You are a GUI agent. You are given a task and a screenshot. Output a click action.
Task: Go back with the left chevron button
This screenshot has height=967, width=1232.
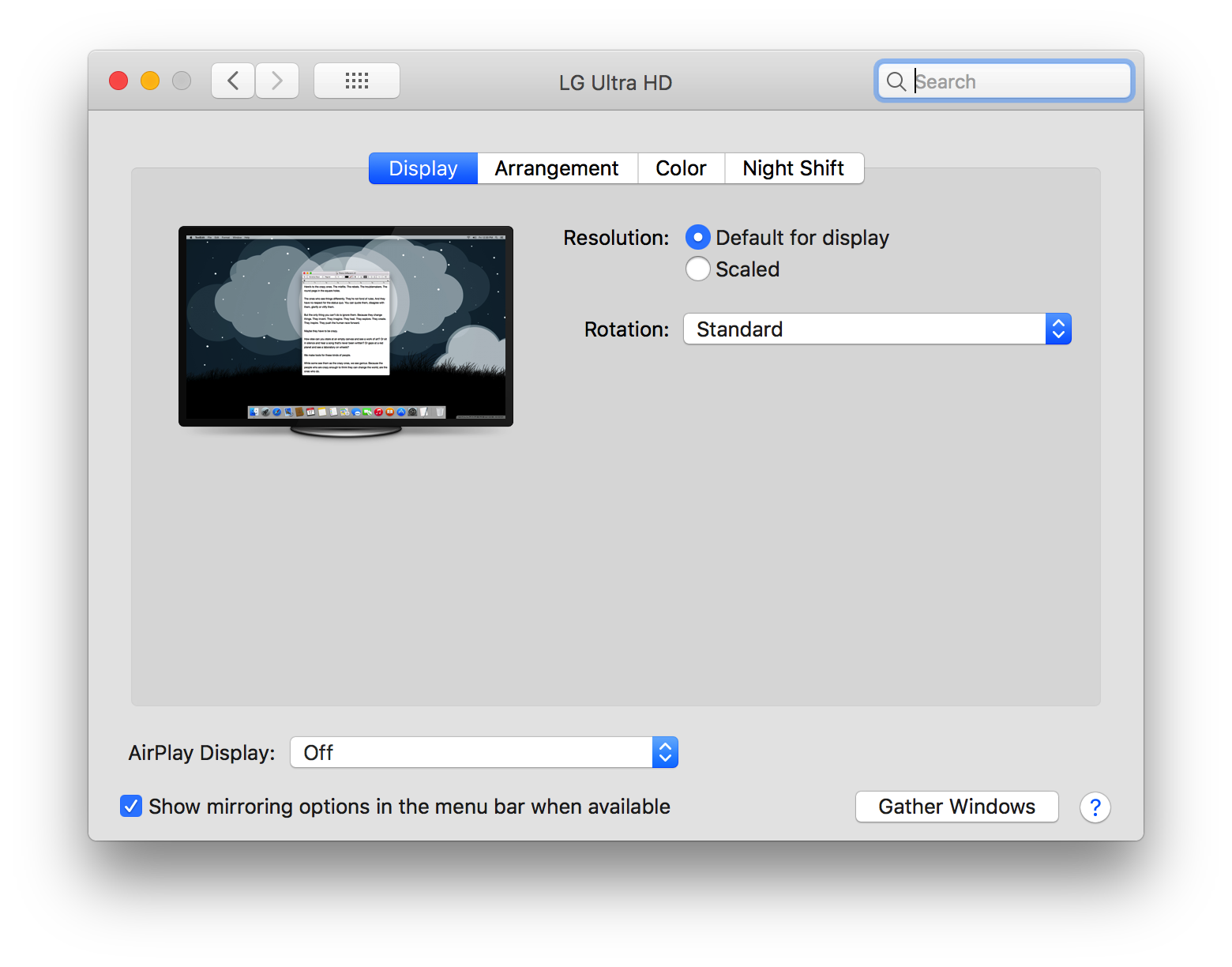click(233, 81)
